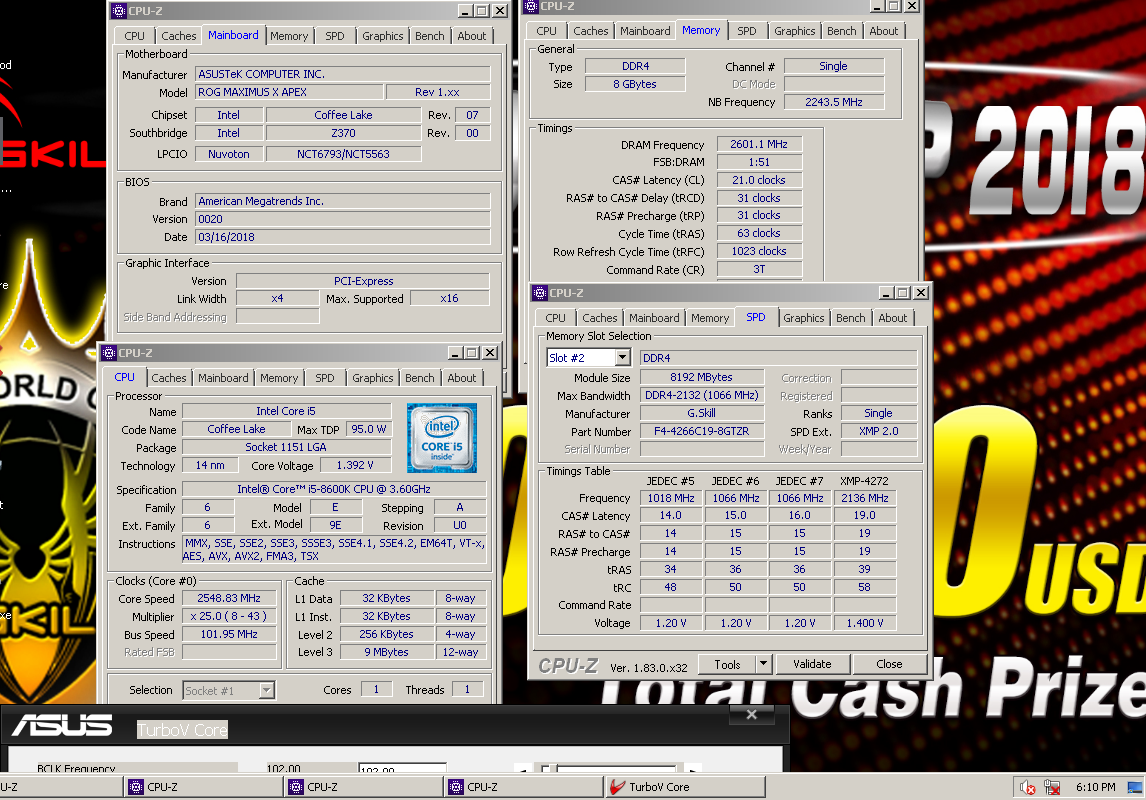Click the 'XMP 2.0' SPD Ext. value
Screen dimensions: 1146x800
pos(879,431)
